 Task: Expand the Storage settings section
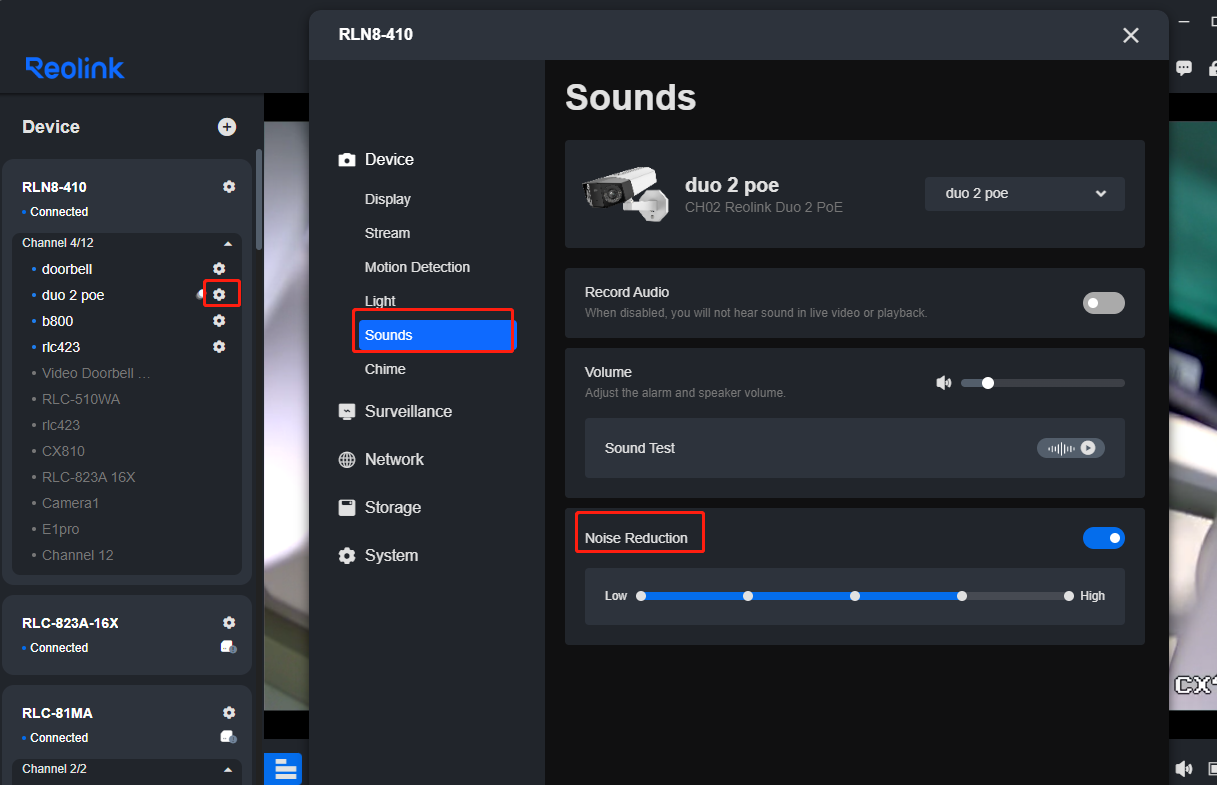coord(379,507)
